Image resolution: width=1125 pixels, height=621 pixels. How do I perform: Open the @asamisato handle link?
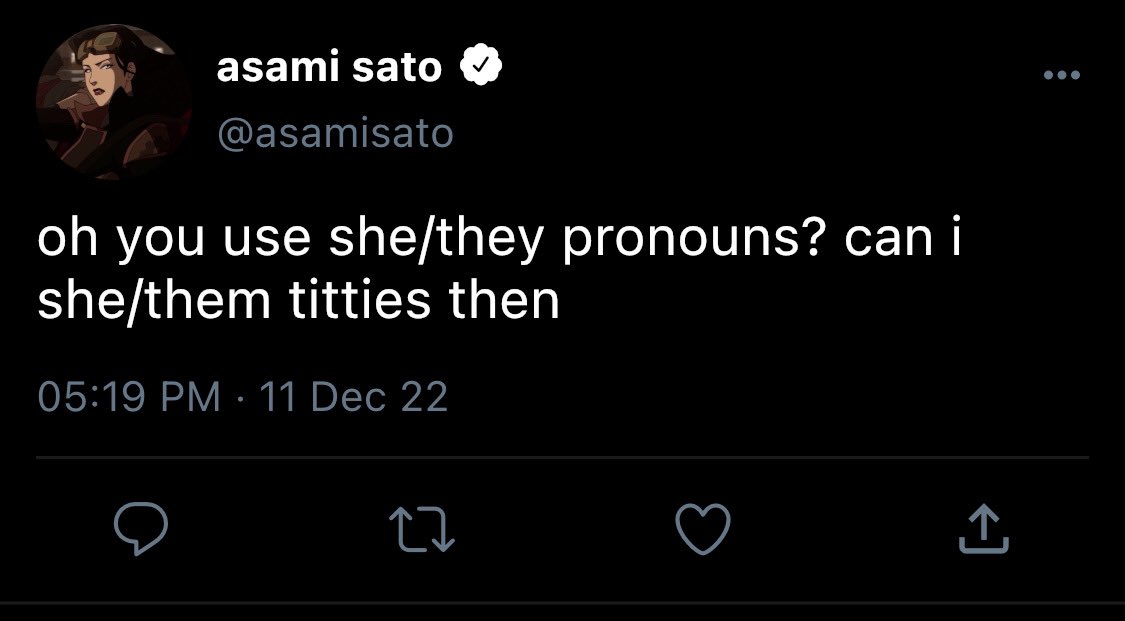tap(335, 133)
